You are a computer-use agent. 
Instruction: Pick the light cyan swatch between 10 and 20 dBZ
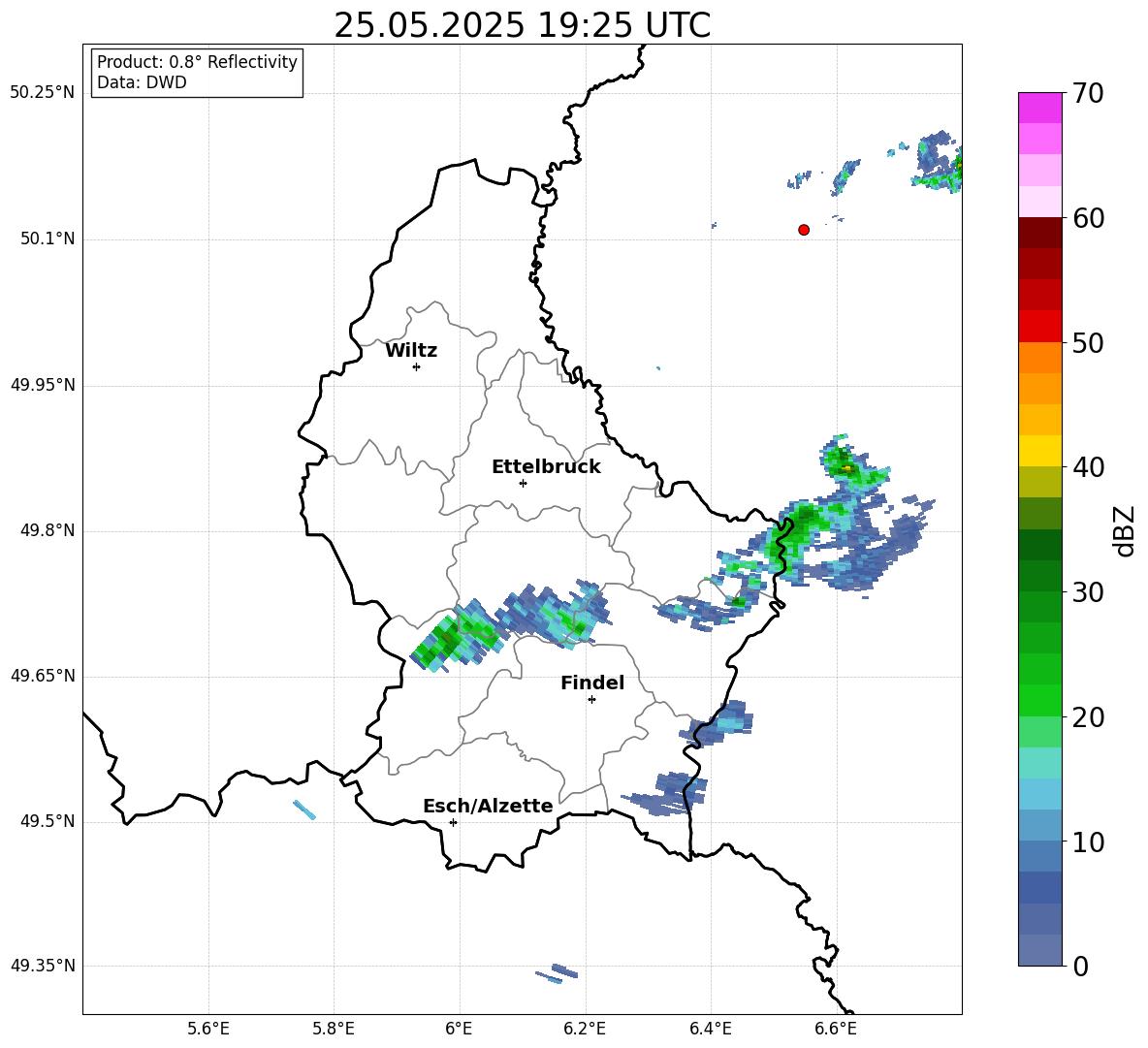(x=1039, y=794)
